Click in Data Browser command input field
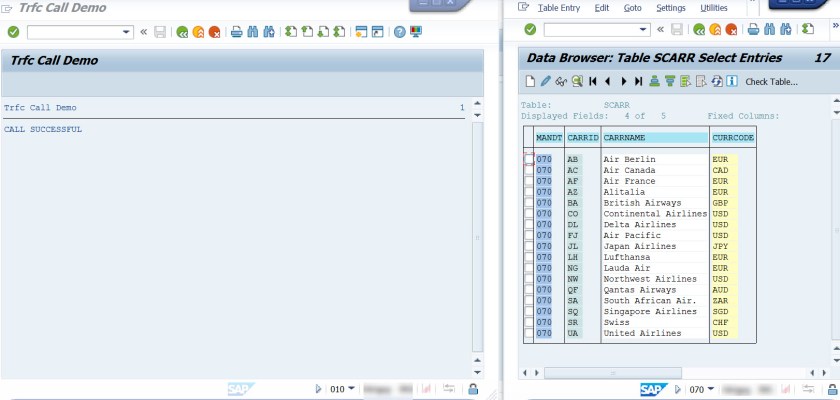 point(591,29)
